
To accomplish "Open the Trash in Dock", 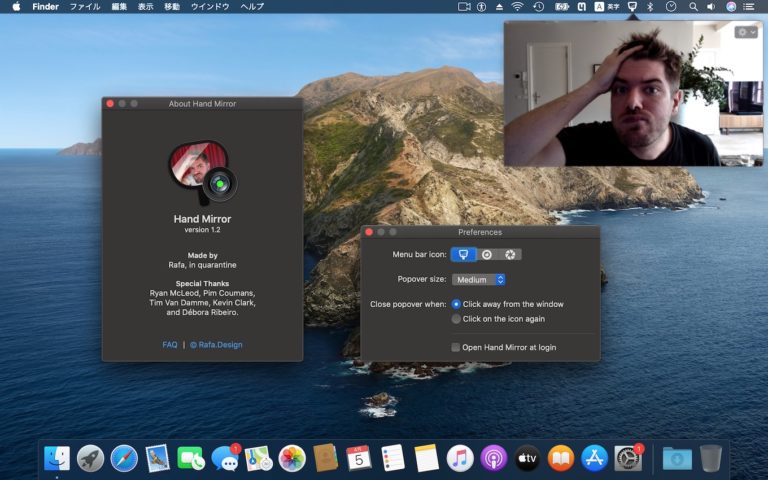I will (x=711, y=458).
